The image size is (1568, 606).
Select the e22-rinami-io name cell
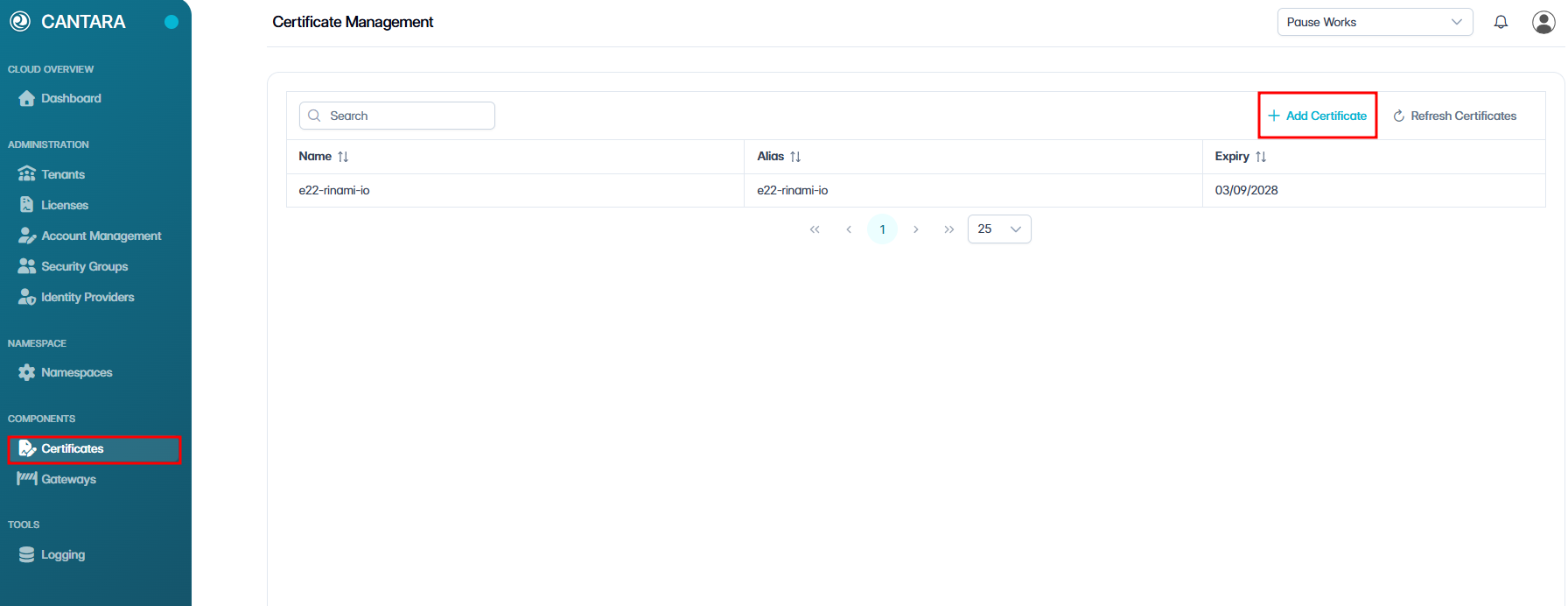515,190
